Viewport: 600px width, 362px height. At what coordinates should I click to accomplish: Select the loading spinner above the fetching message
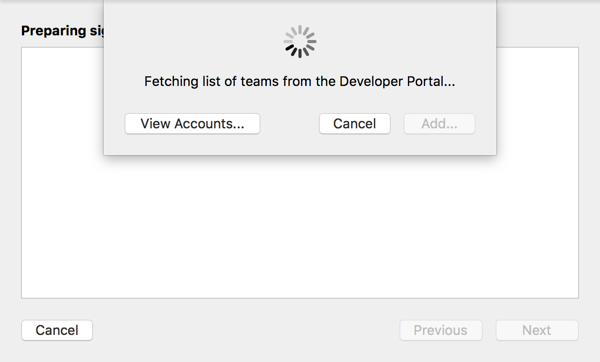point(300,42)
